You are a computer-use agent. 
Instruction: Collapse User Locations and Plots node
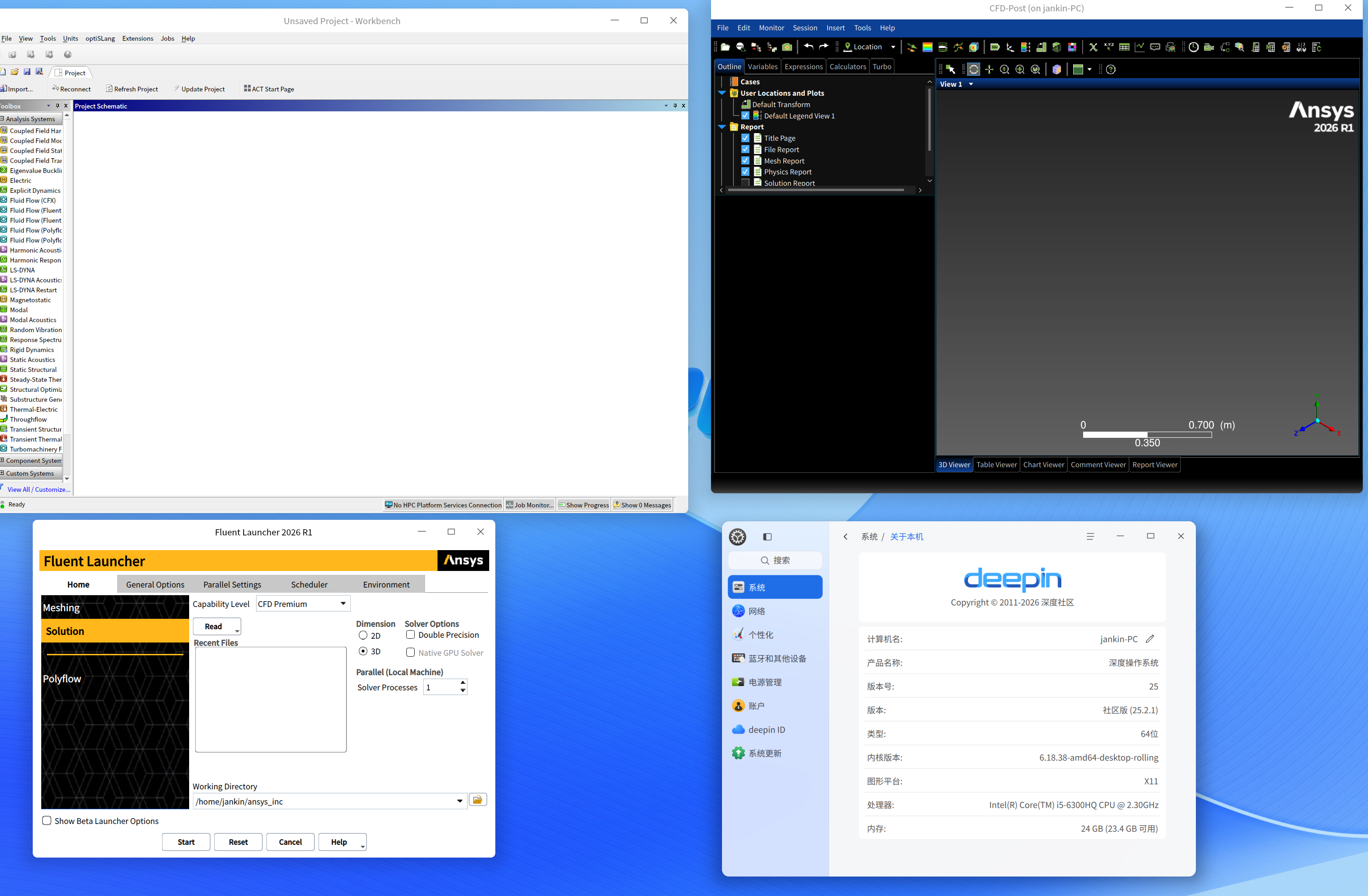point(722,92)
